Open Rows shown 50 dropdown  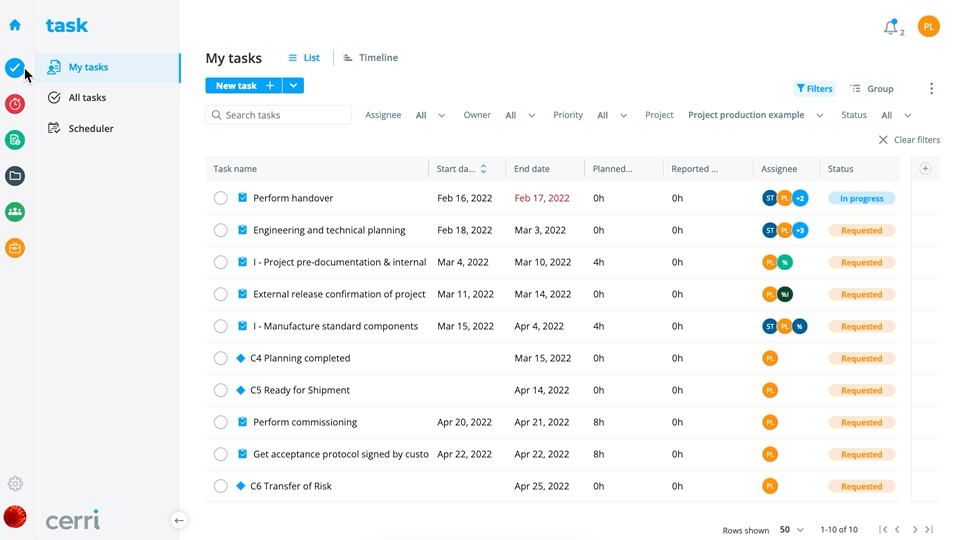click(791, 530)
